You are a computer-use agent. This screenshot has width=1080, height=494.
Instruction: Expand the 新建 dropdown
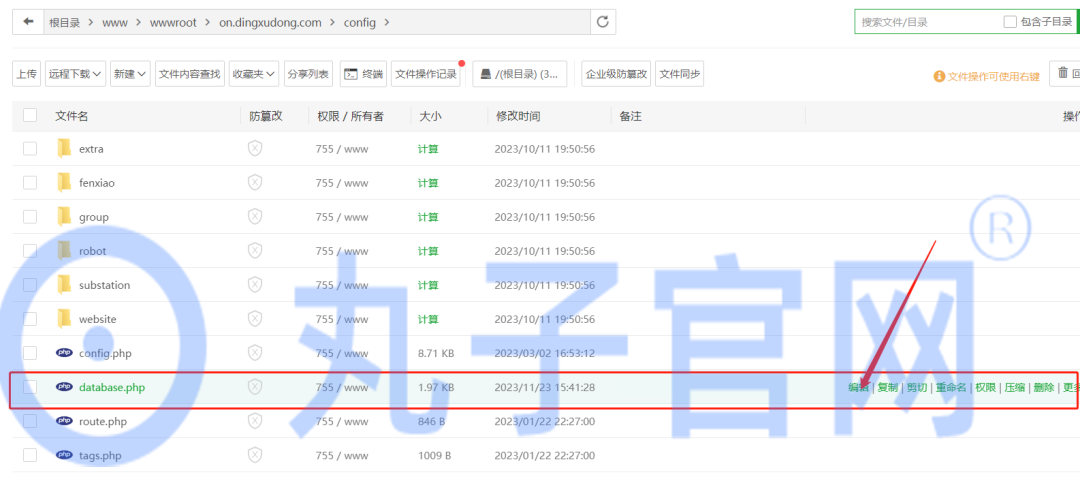pyautogui.click(x=130, y=74)
